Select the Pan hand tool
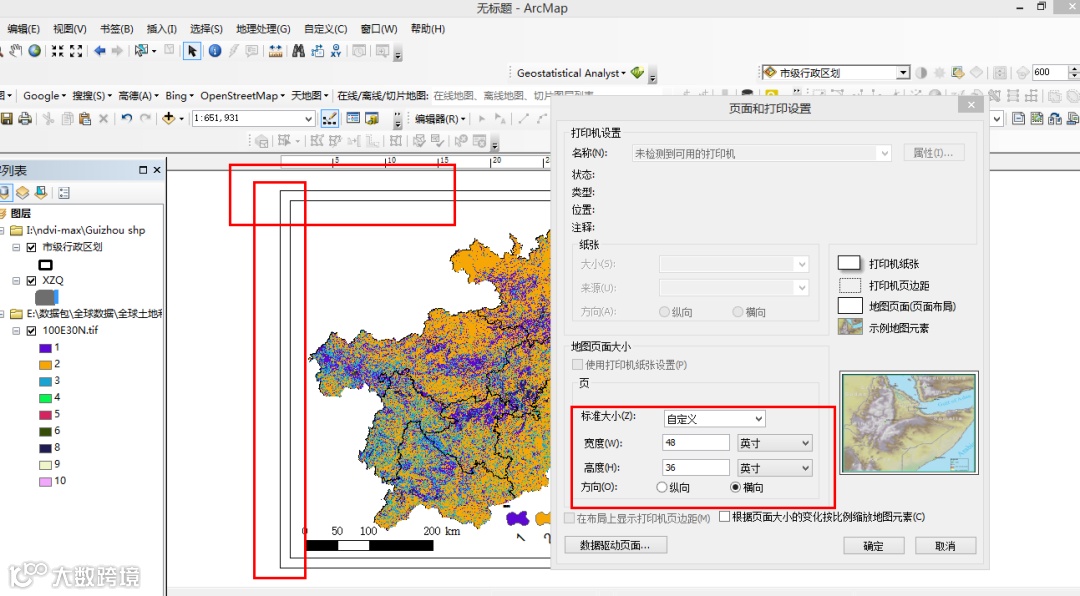 pyautogui.click(x=15, y=51)
